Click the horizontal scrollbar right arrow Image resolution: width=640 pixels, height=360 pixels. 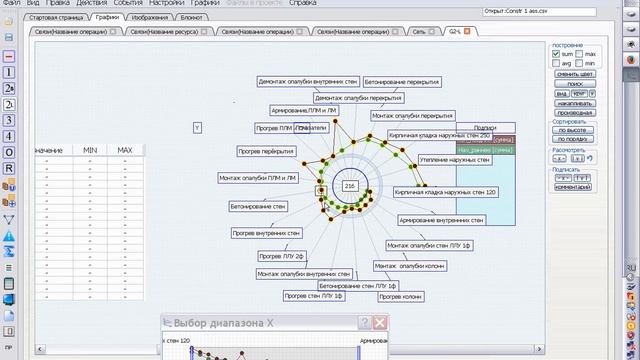pos(539,349)
